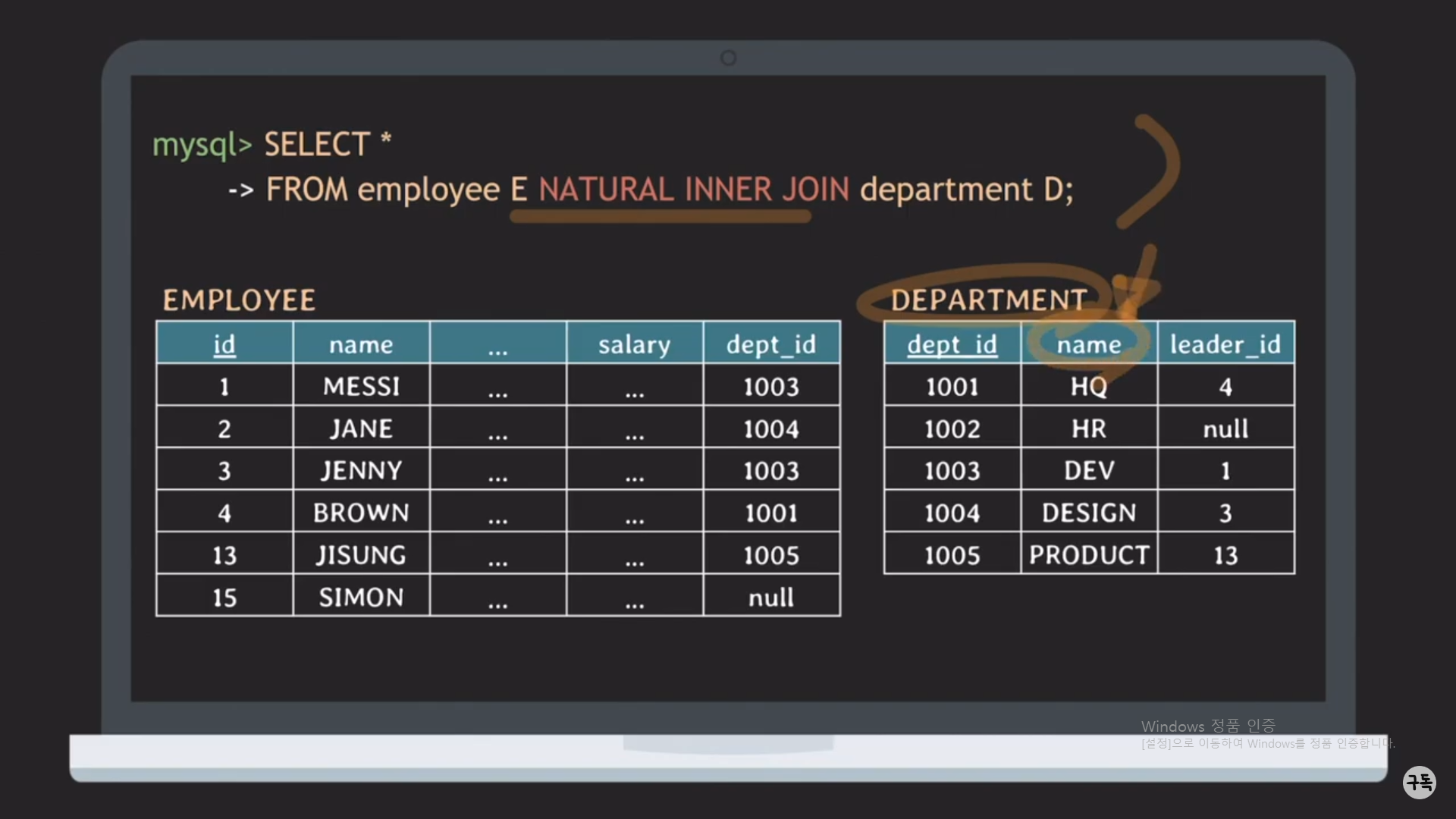Click the dept_id header in EMPLOYEE table
The height and width of the screenshot is (819, 1456).
[771, 344]
